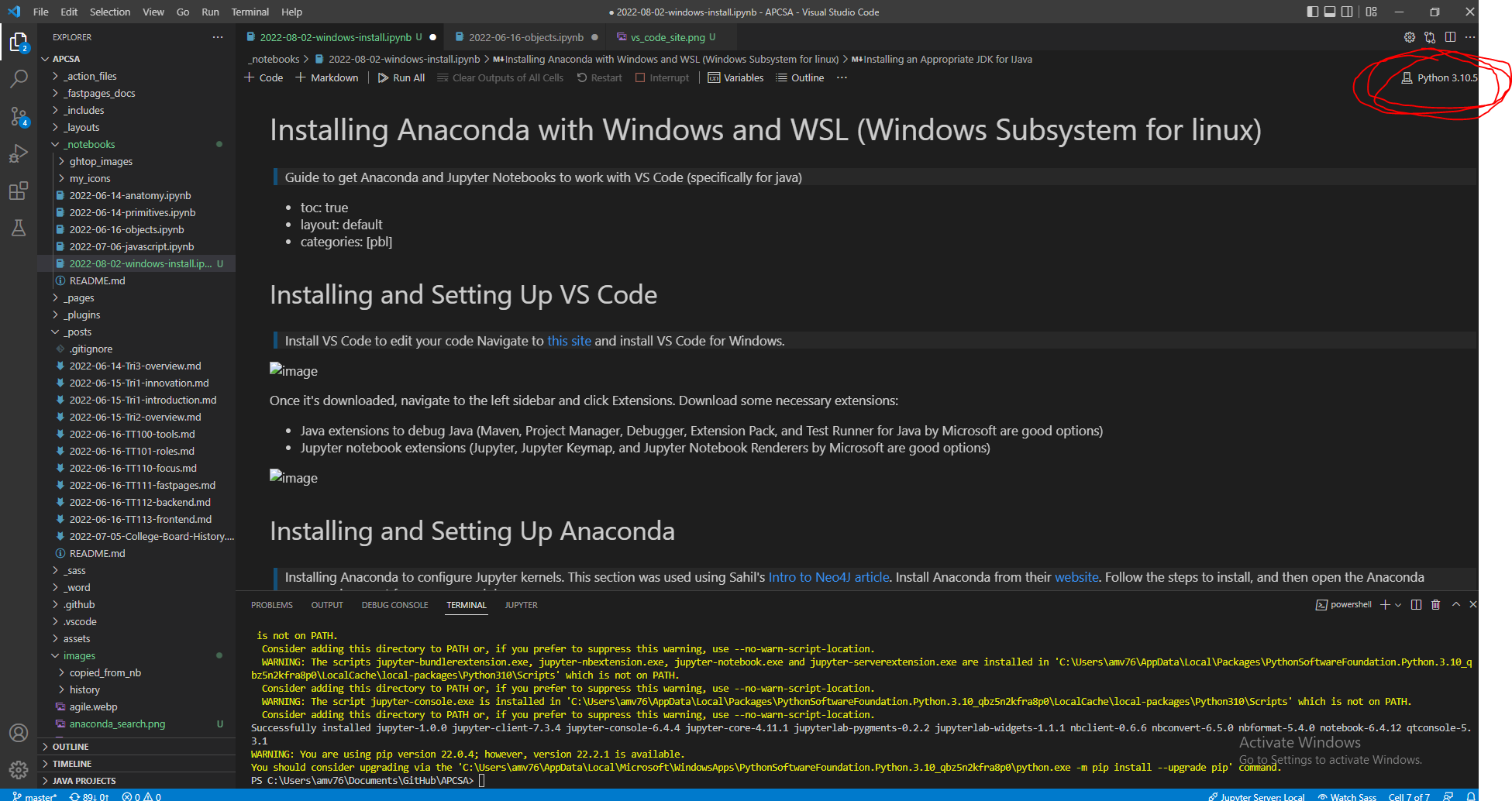Open the Run and Debug view
Image resolution: width=1512 pixels, height=801 pixels.
pos(19,153)
